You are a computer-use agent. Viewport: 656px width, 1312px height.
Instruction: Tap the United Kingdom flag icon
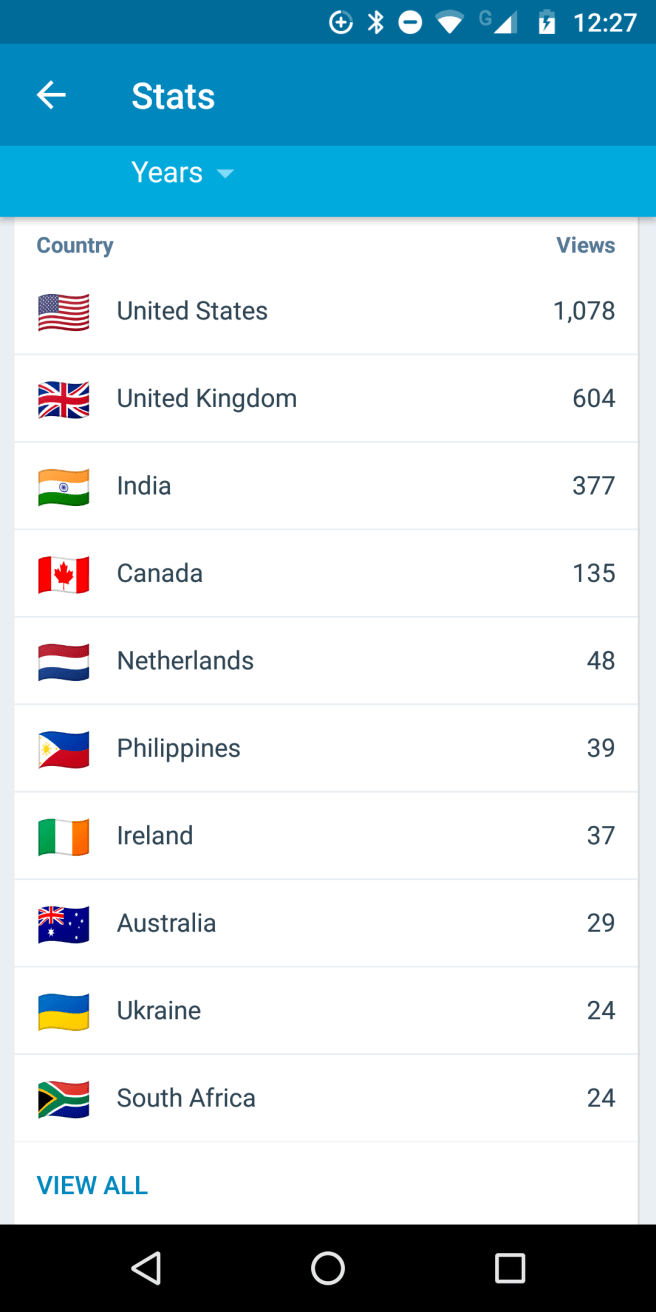(64, 399)
